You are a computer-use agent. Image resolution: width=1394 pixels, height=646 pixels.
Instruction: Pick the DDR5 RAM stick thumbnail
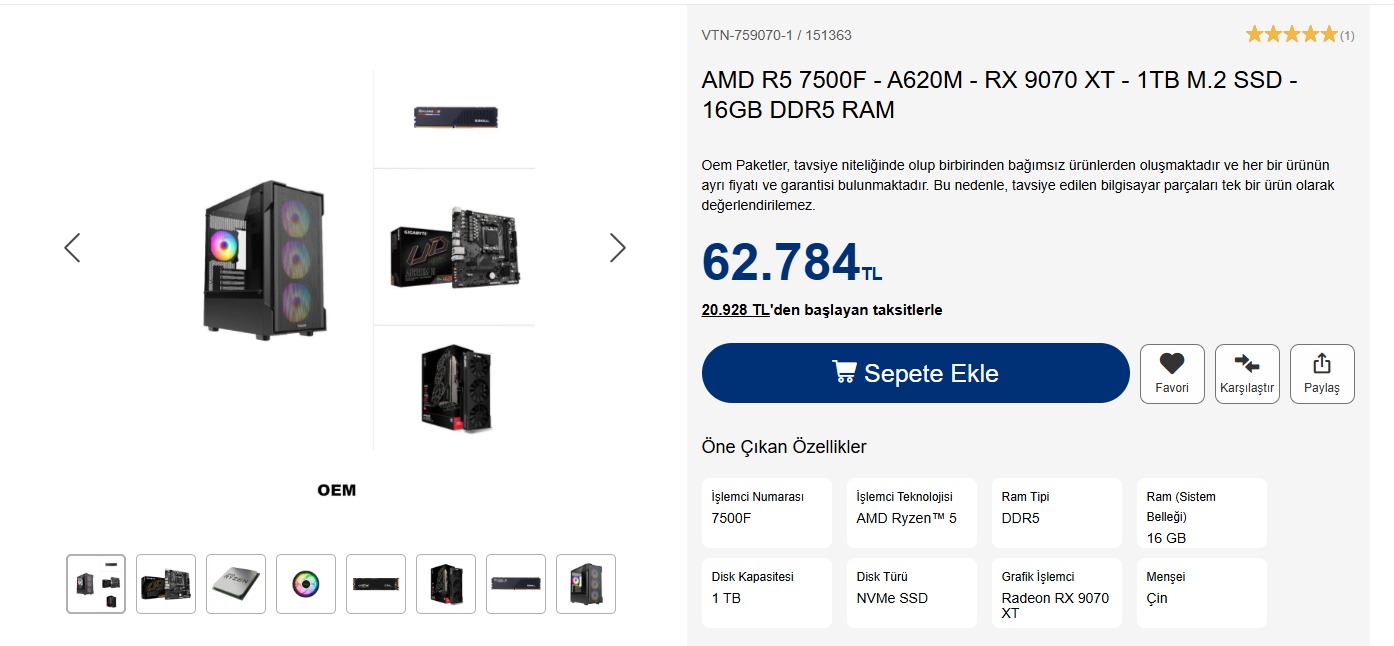[x=516, y=584]
